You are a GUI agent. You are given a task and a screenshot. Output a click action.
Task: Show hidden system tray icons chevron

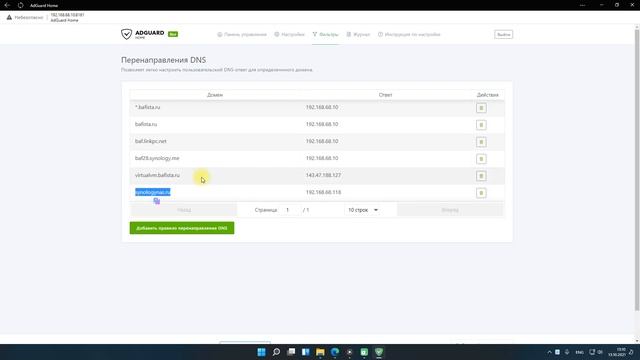[549, 352]
